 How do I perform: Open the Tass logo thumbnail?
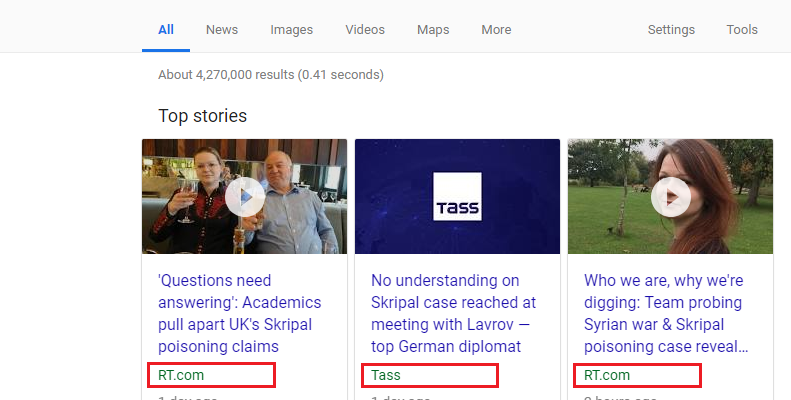(458, 197)
